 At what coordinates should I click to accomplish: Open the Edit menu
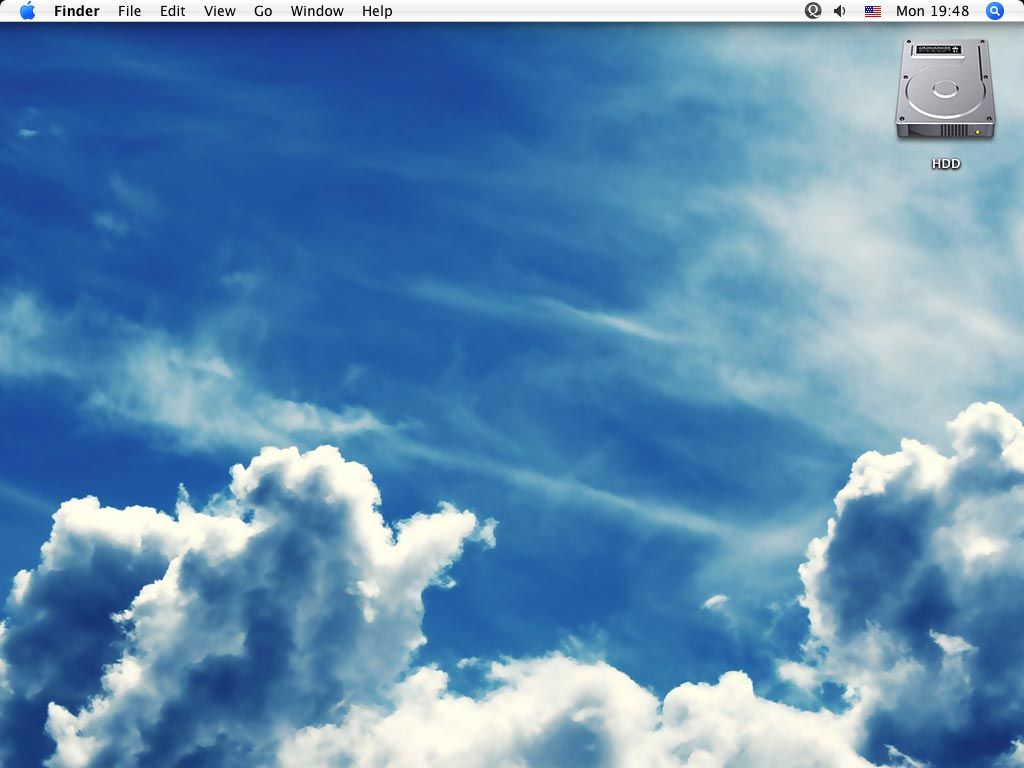[x=172, y=11]
